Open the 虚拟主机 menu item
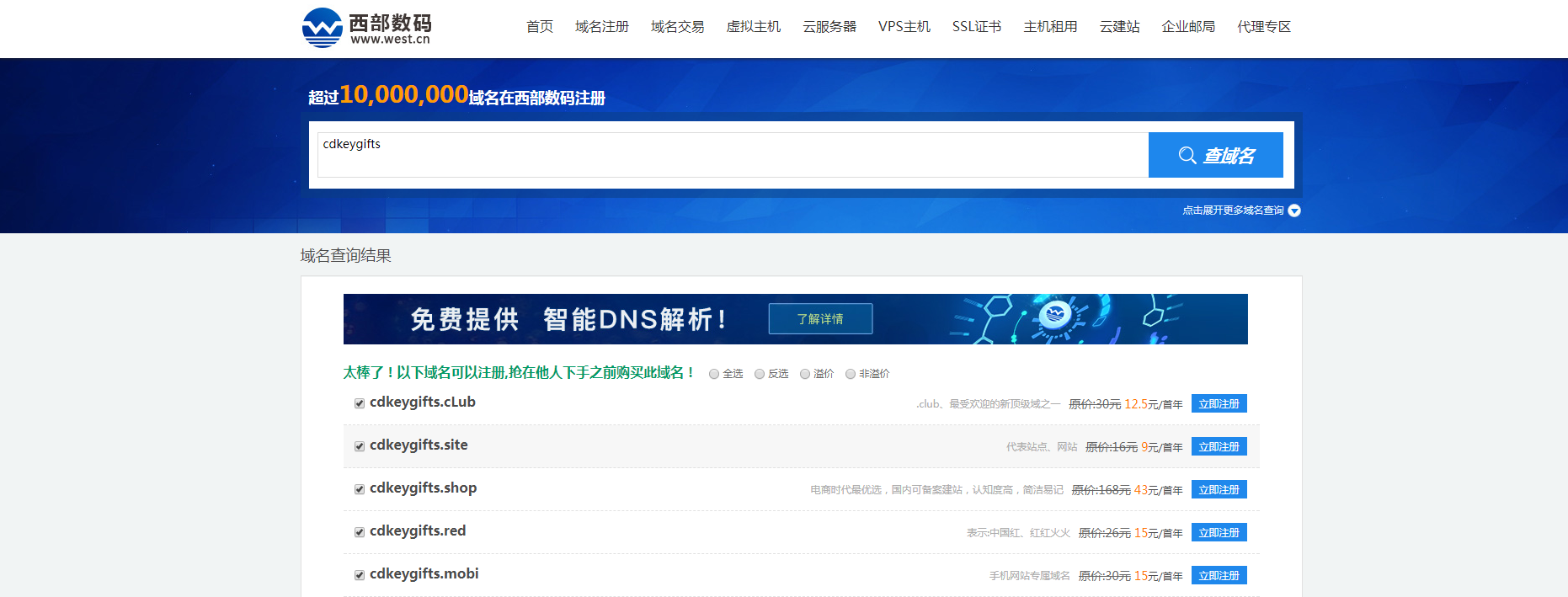This screenshot has height=597, width=1568. click(754, 27)
